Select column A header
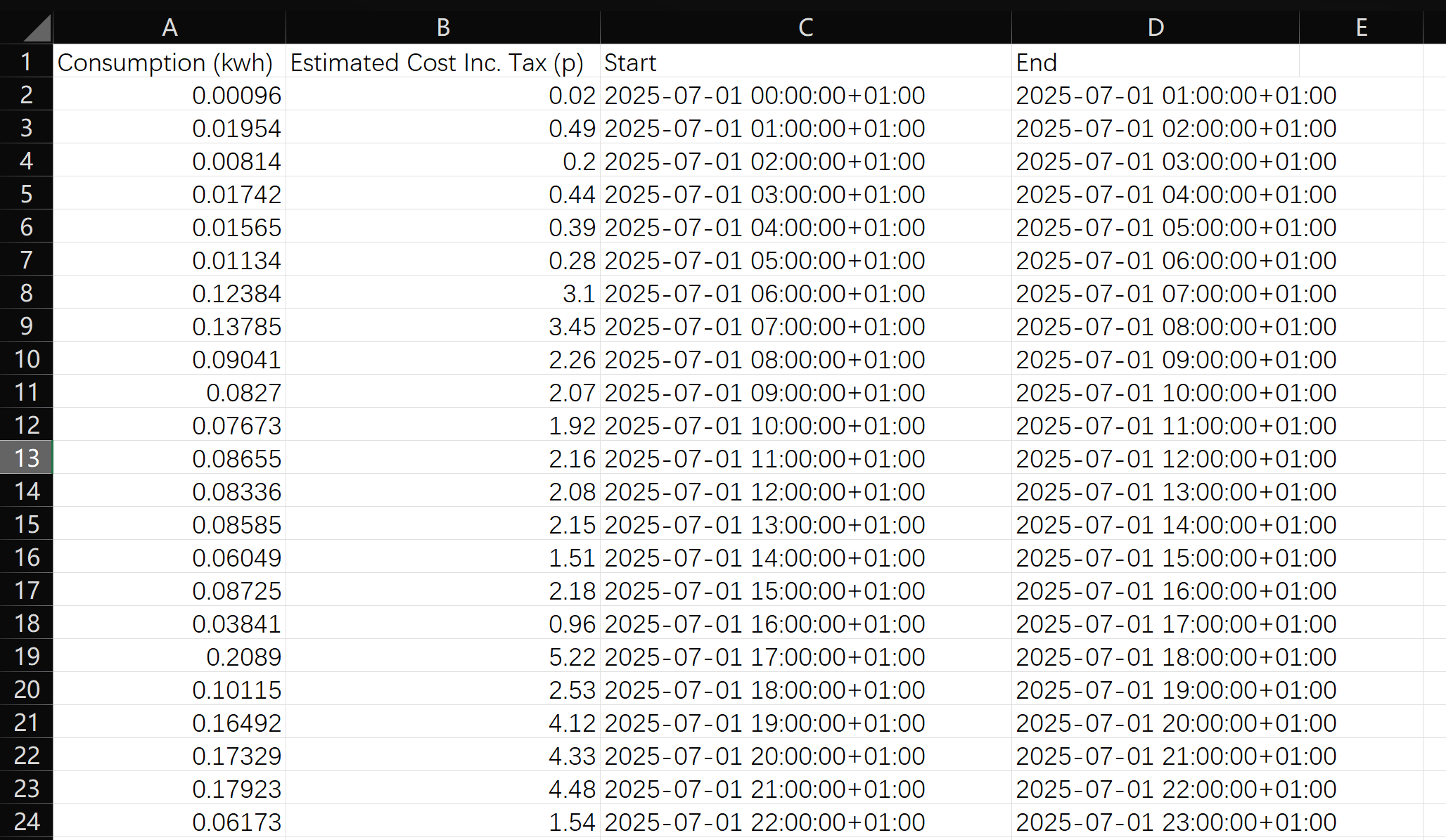 169,27
